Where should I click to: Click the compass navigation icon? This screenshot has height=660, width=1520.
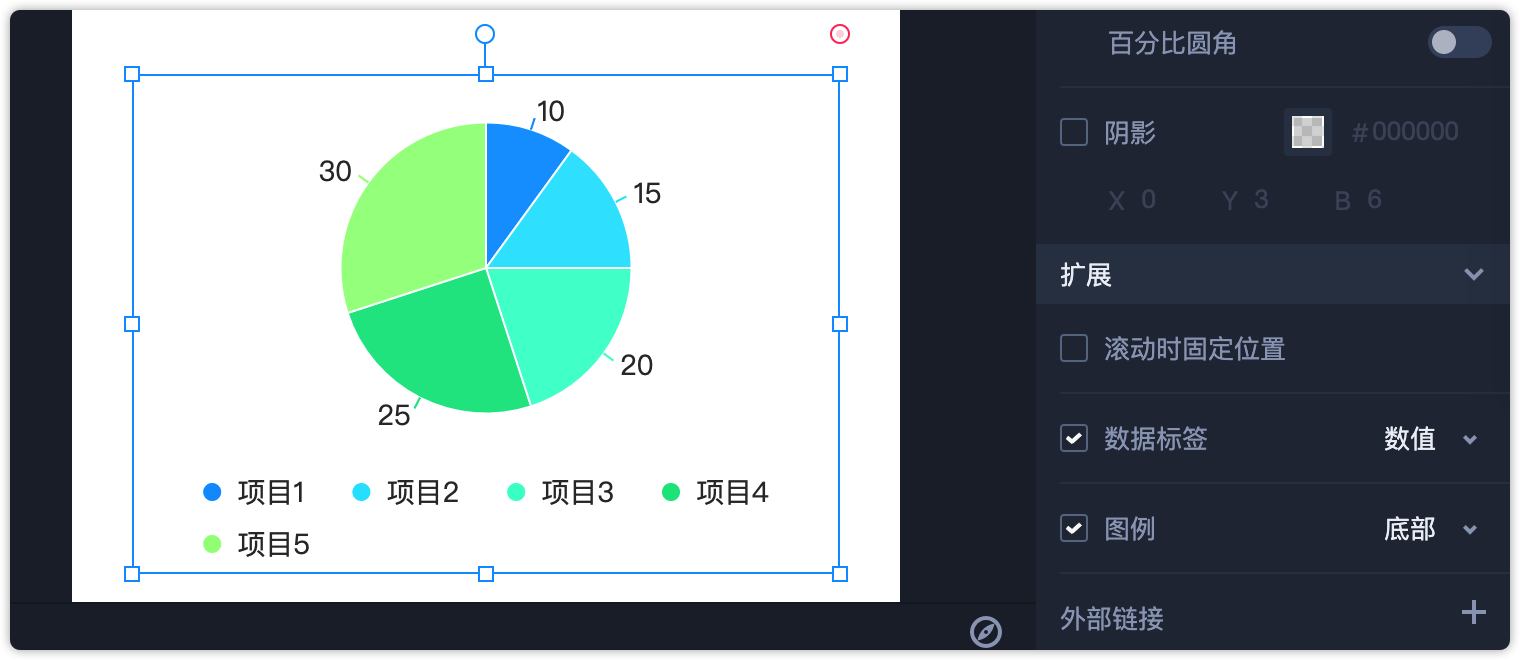click(986, 632)
